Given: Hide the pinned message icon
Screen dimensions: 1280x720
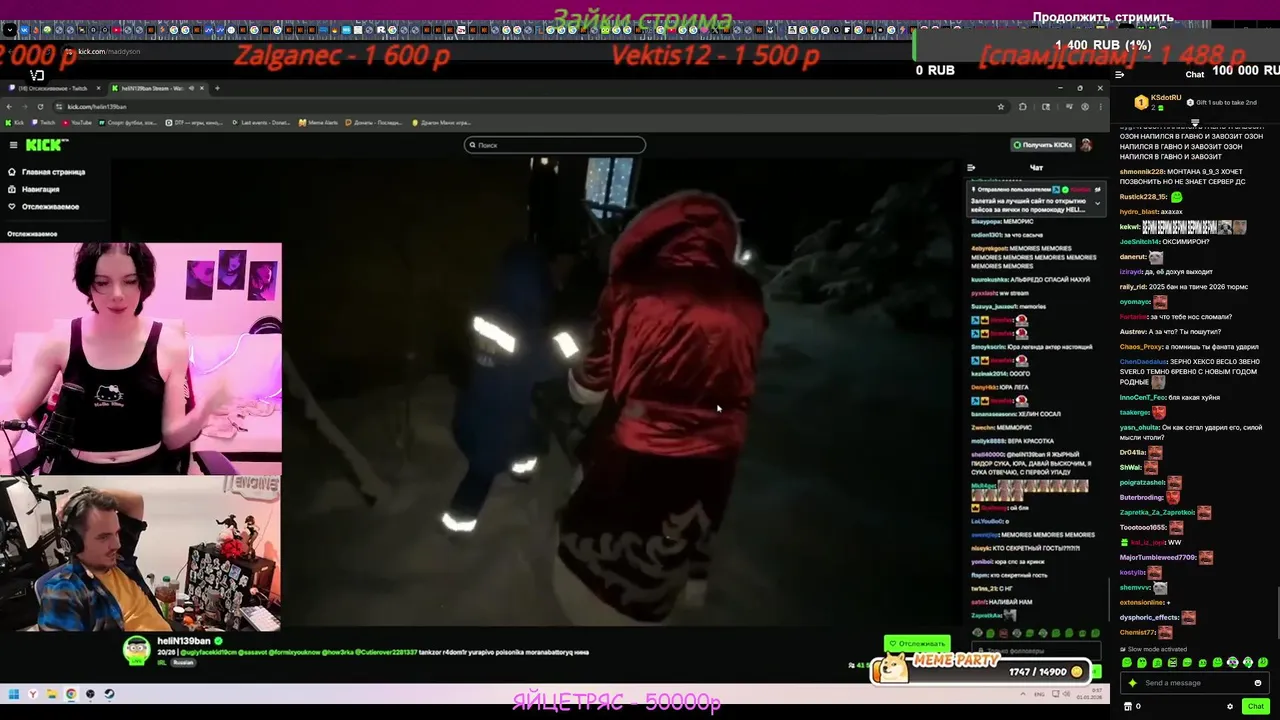Looking at the screenshot, I should tap(1097, 189).
